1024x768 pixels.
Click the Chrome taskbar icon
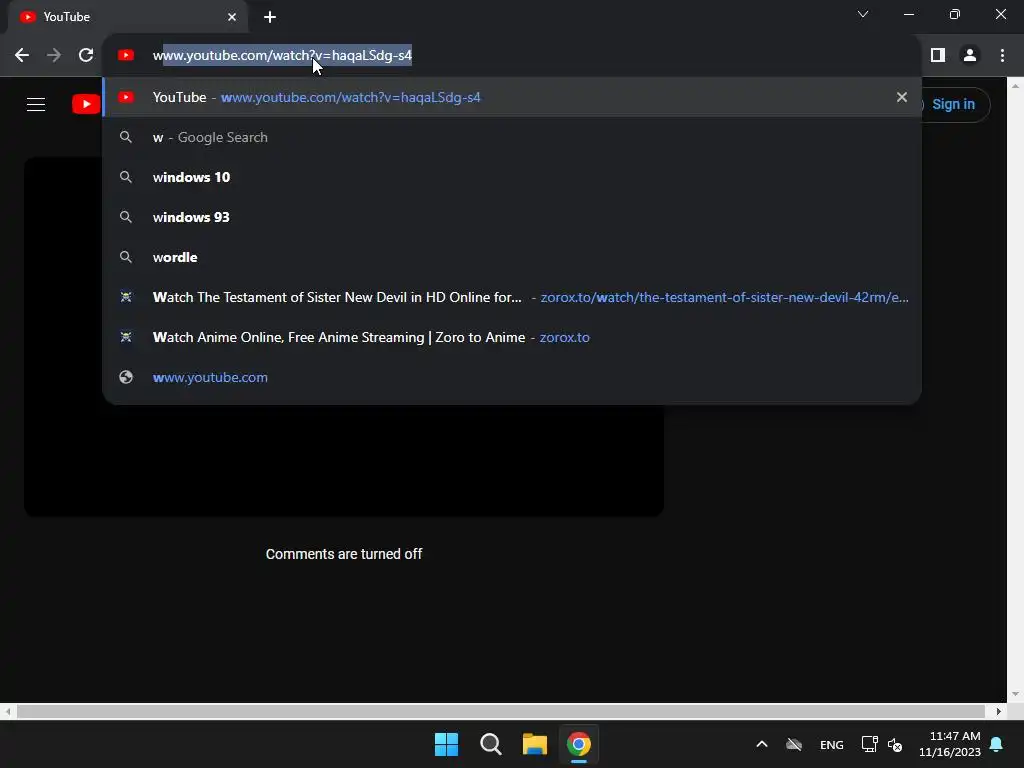[579, 744]
